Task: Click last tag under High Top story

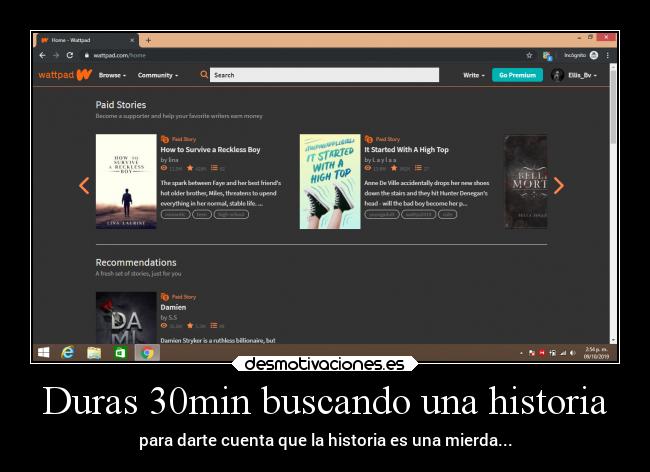Action: point(447,214)
